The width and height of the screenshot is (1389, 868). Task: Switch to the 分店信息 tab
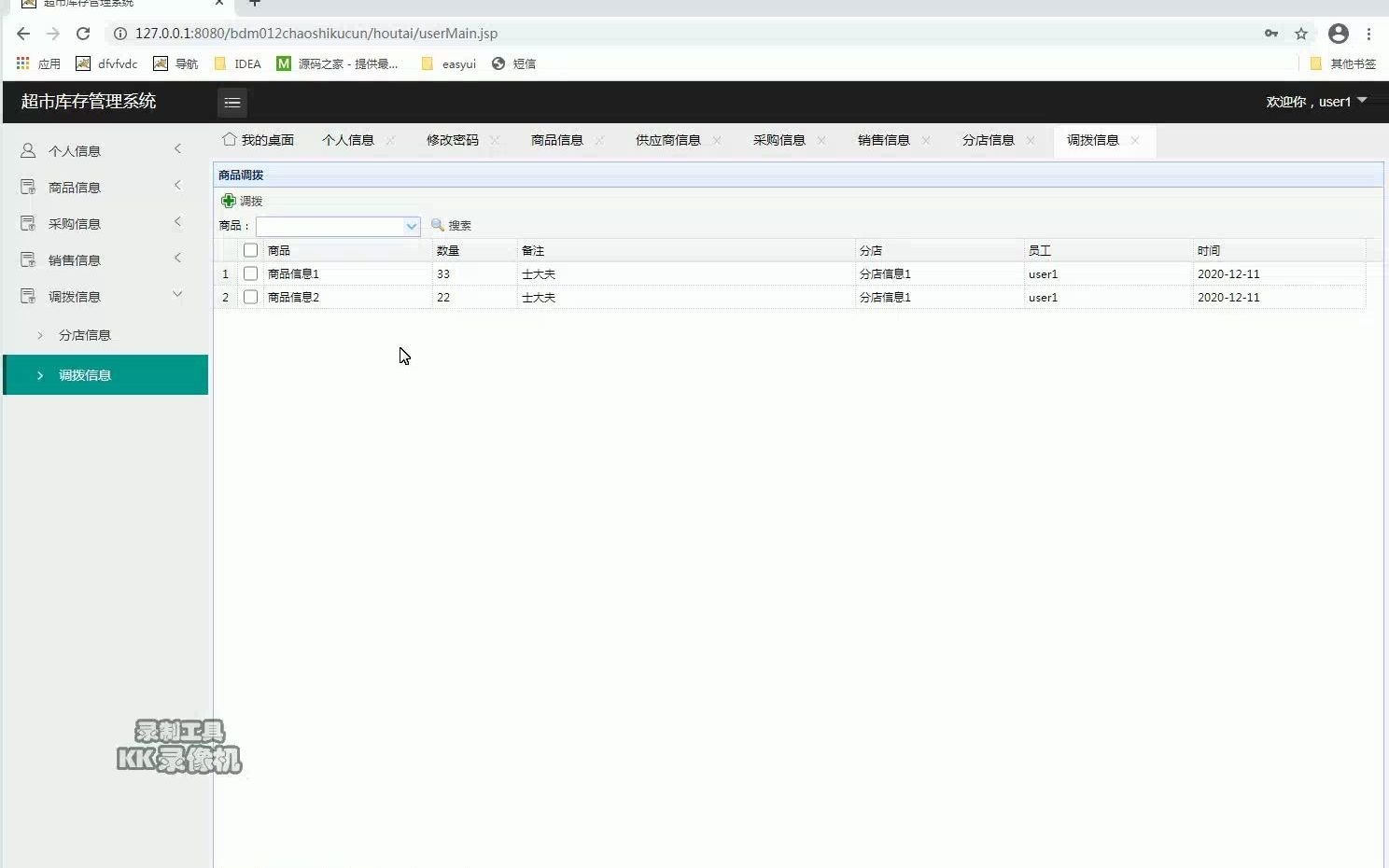click(989, 140)
